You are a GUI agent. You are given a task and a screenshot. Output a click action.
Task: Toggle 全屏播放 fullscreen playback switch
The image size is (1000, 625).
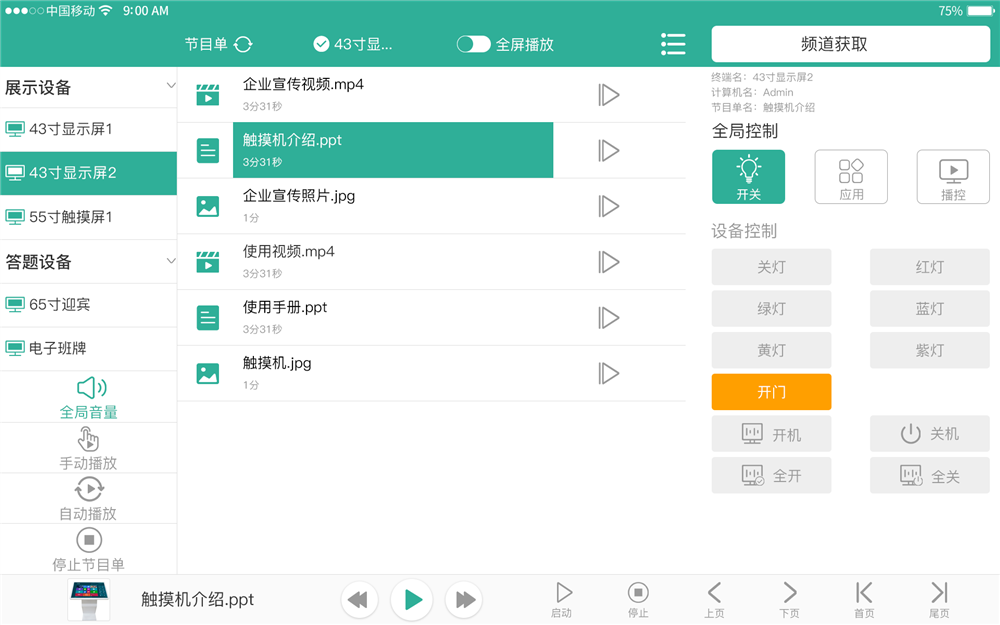click(x=474, y=44)
